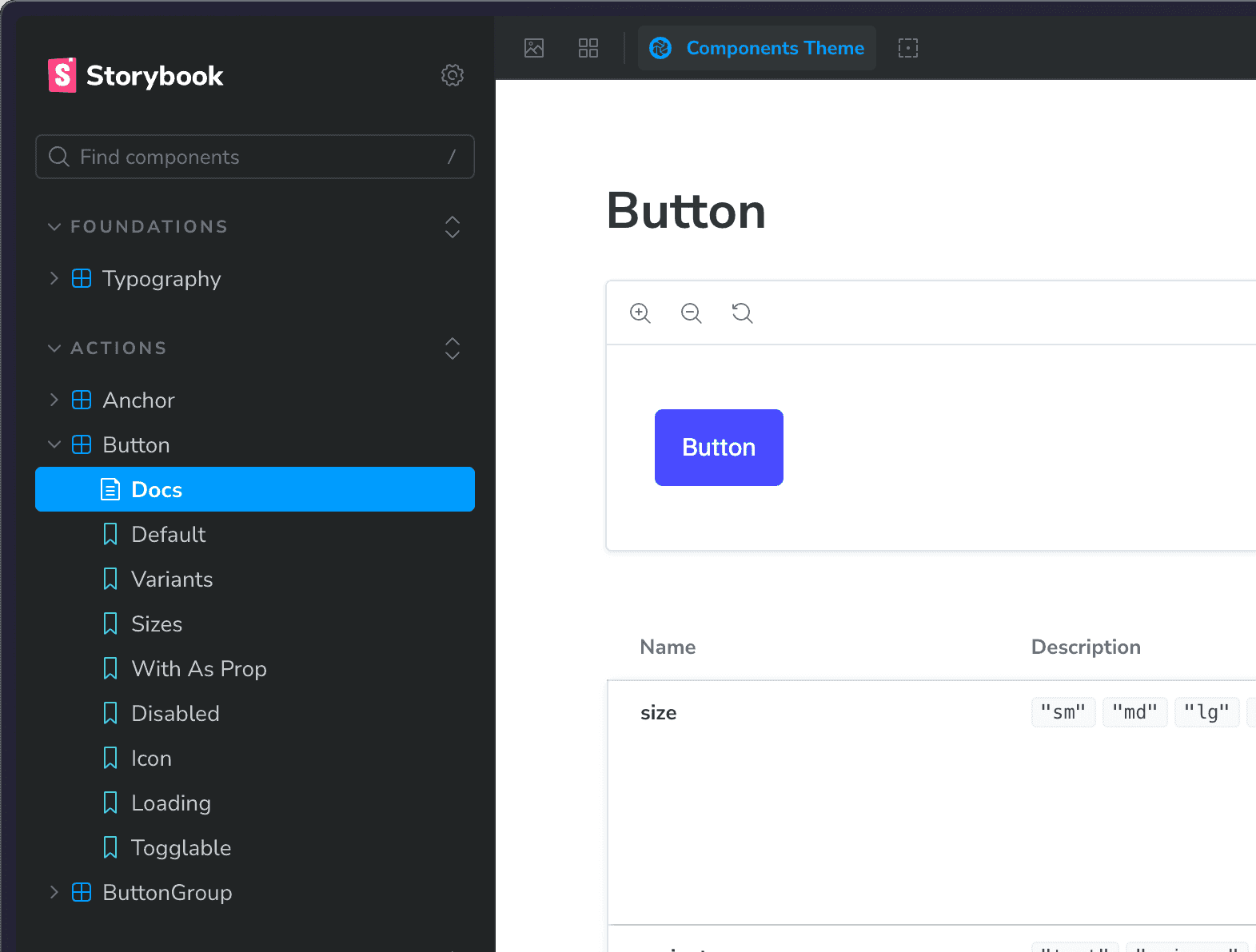Image resolution: width=1256 pixels, height=952 pixels.
Task: Zoom in on the canvas preview
Action: [640, 313]
